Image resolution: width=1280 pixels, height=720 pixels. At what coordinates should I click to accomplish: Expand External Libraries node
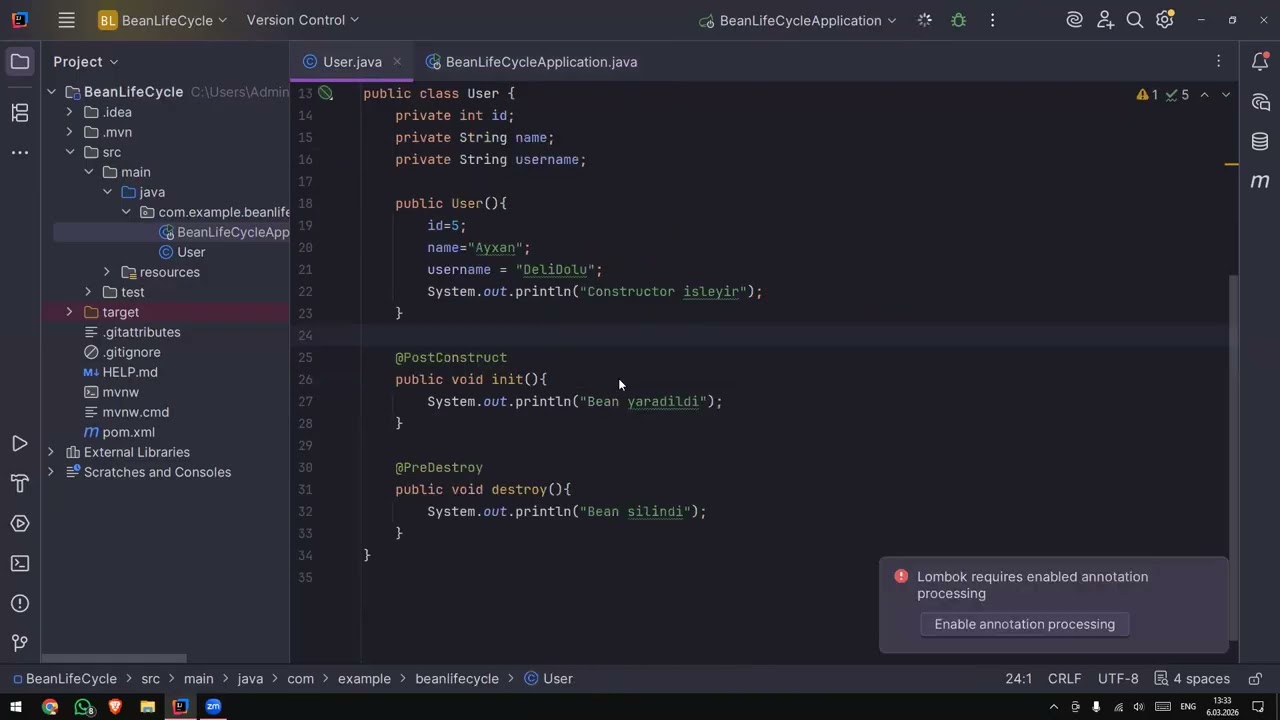51,452
